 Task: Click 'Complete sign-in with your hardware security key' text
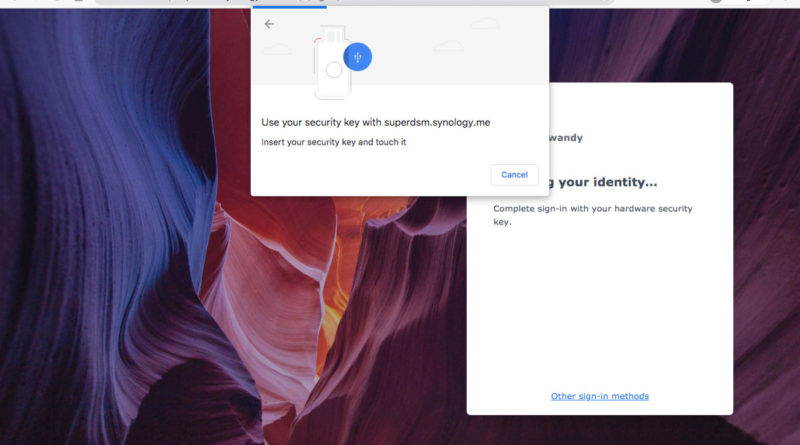[592, 215]
